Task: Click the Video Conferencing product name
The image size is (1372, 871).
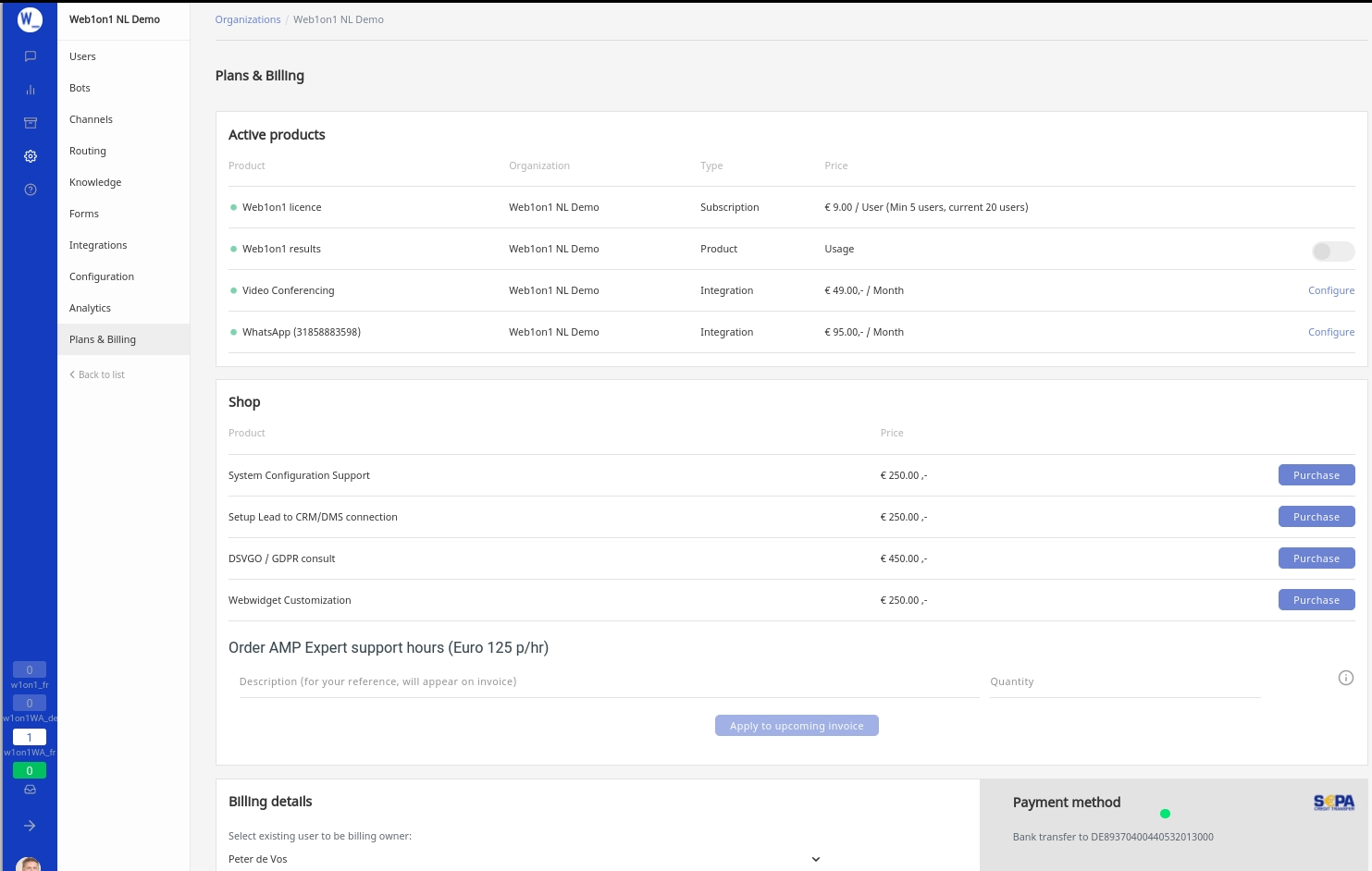Action: click(x=289, y=290)
